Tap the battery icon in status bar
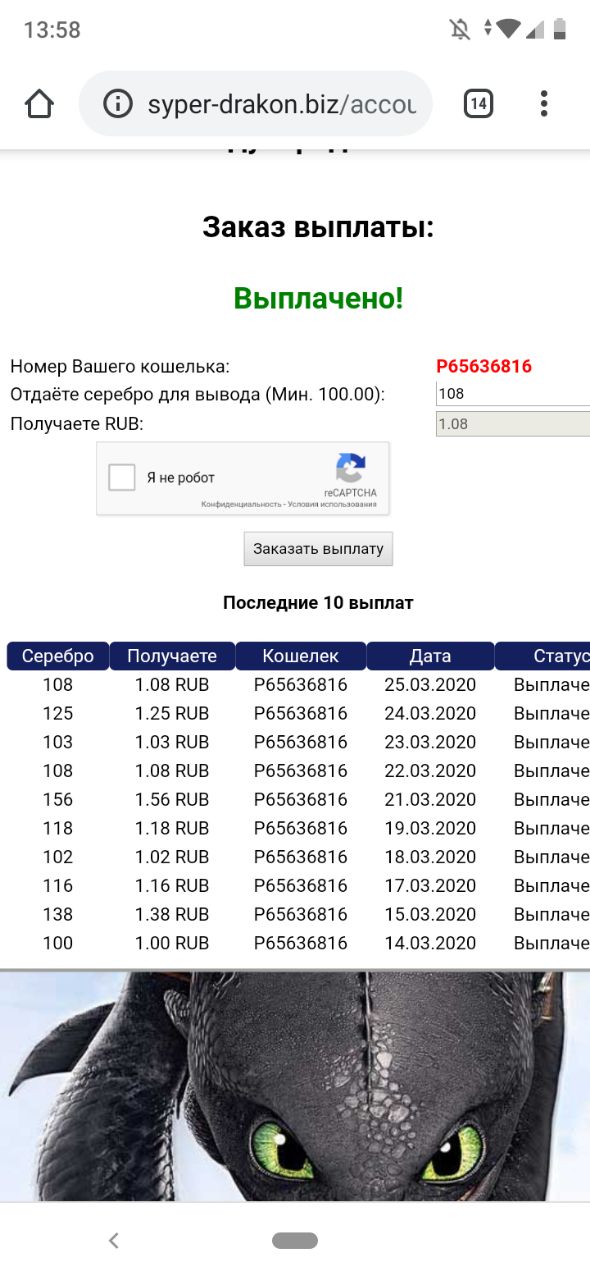The height and width of the screenshot is (1280, 590). [x=559, y=30]
